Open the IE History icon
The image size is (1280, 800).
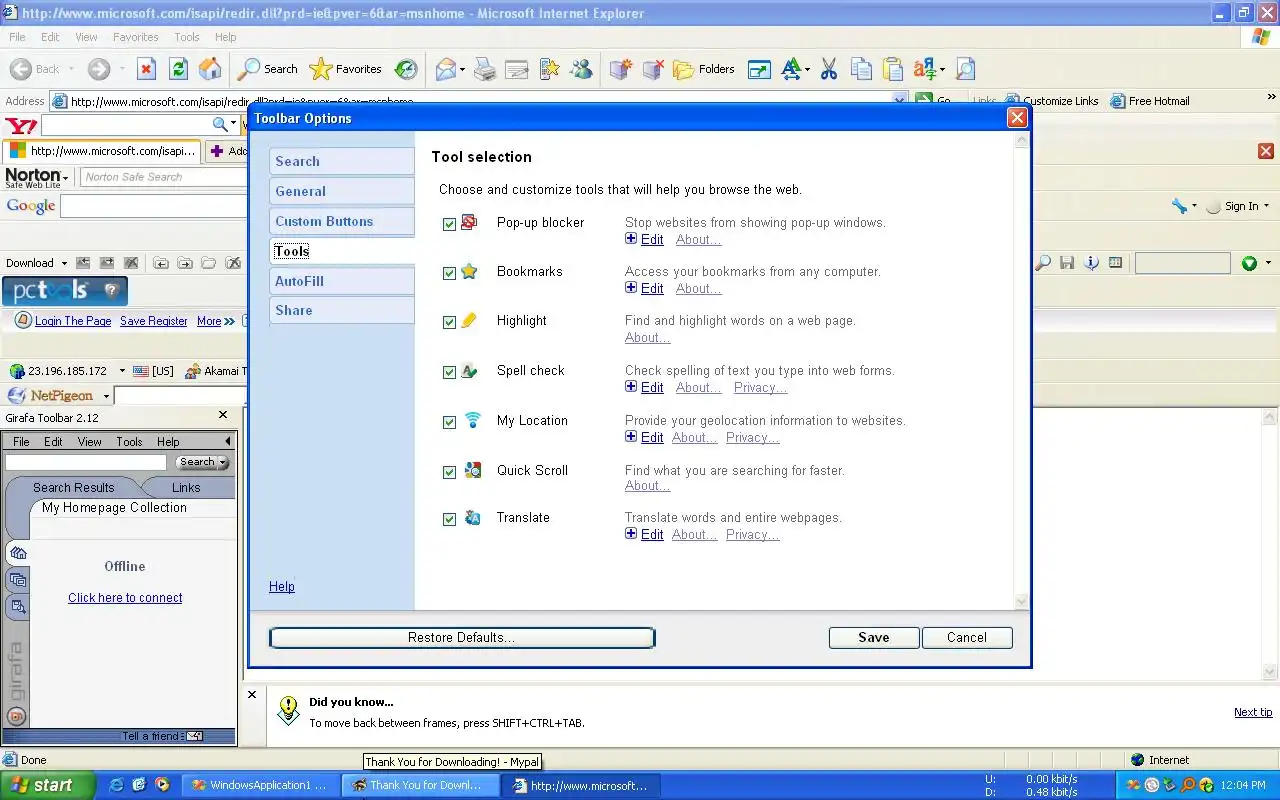pos(406,69)
